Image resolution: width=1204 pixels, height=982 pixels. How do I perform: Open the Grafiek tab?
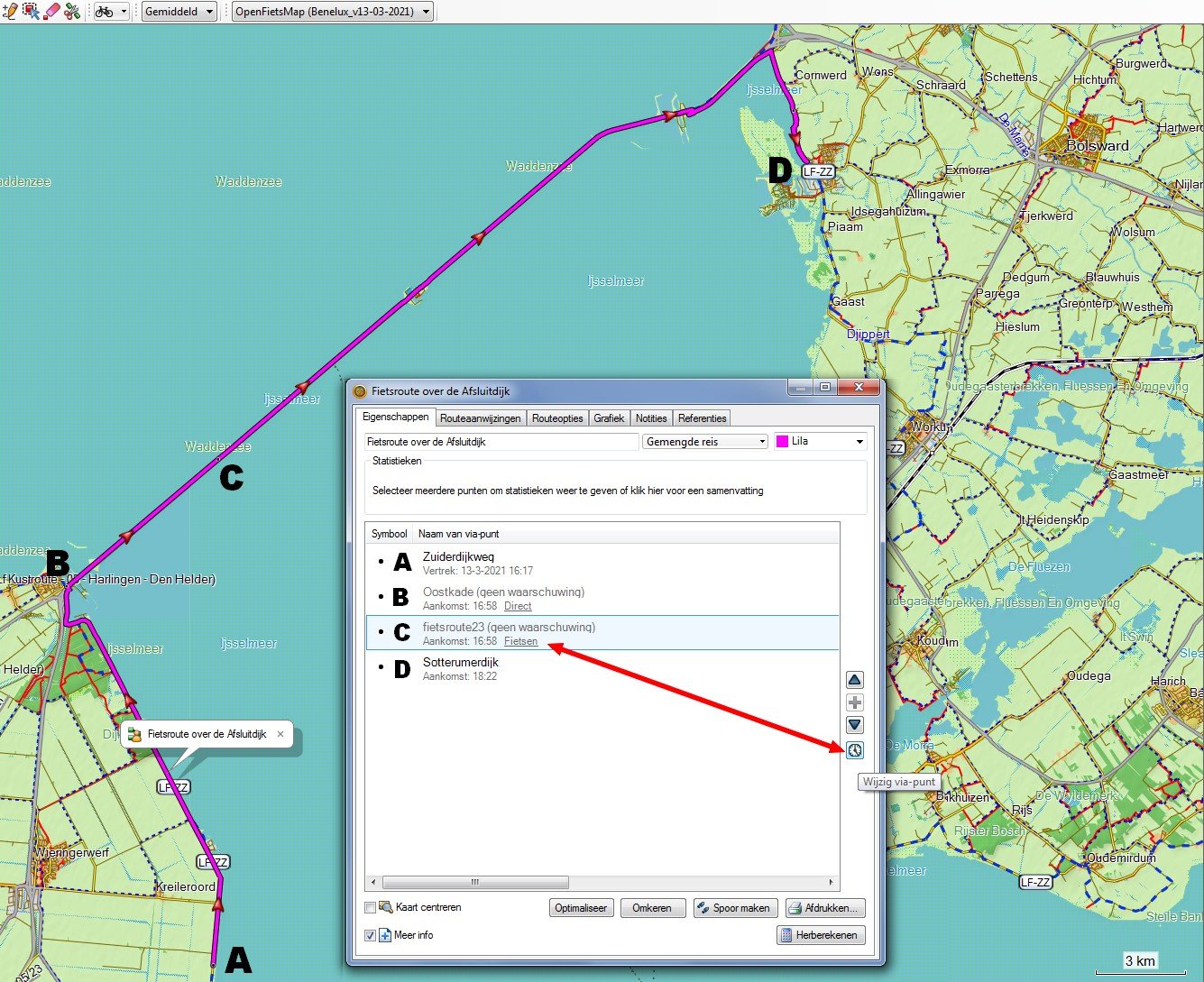pyautogui.click(x=609, y=418)
